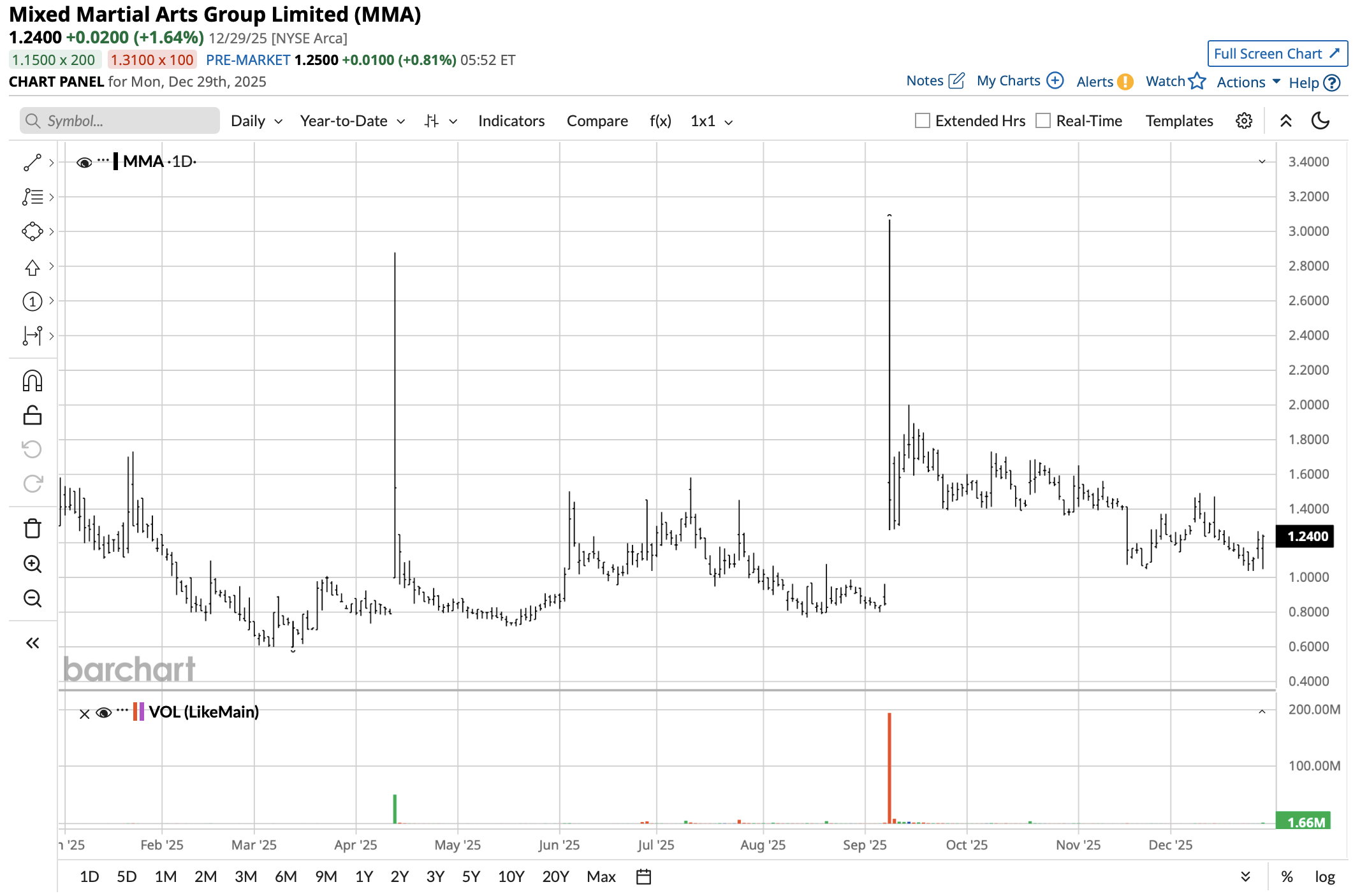Click the Full Screen Chart button
The height and width of the screenshot is (896, 1353).
(x=1276, y=54)
